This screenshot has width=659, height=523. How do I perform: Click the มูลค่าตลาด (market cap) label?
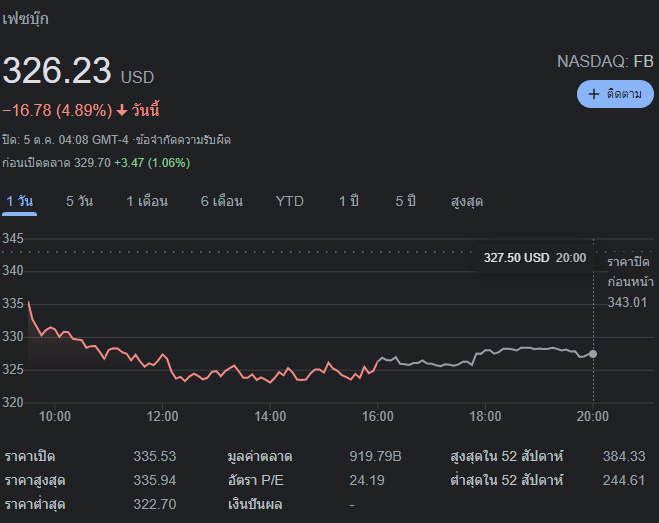tap(260, 457)
